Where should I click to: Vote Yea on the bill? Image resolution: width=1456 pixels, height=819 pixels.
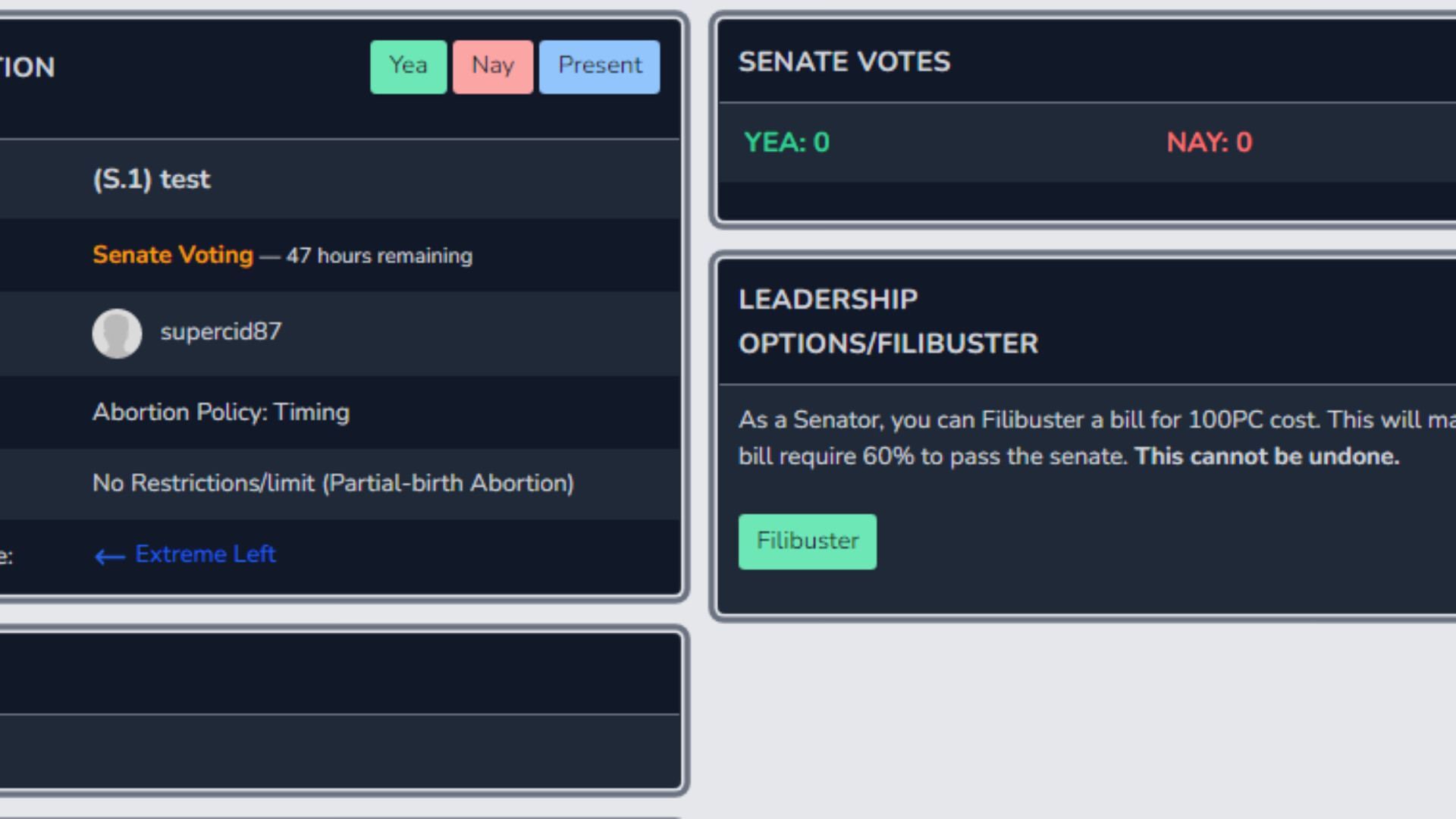click(x=407, y=66)
